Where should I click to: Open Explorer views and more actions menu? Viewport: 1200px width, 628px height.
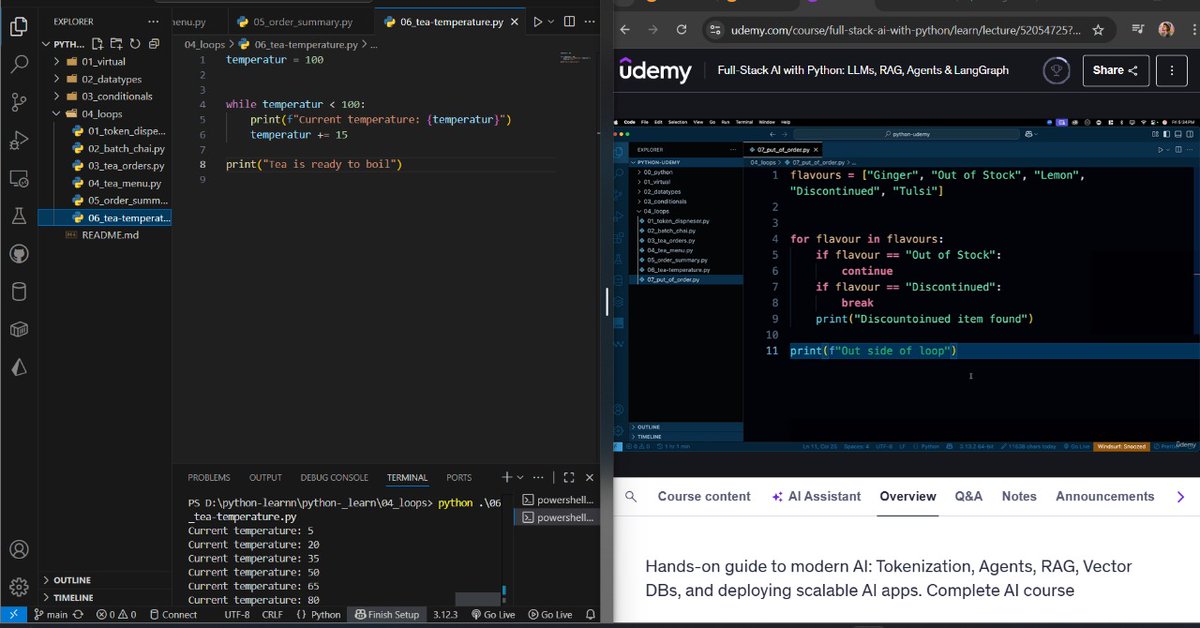(x=152, y=21)
